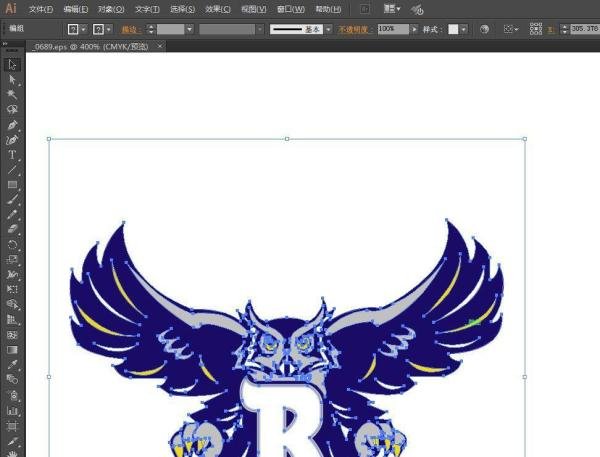Open the 选择 (Select) menu
This screenshot has width=600, height=457.
point(183,9)
